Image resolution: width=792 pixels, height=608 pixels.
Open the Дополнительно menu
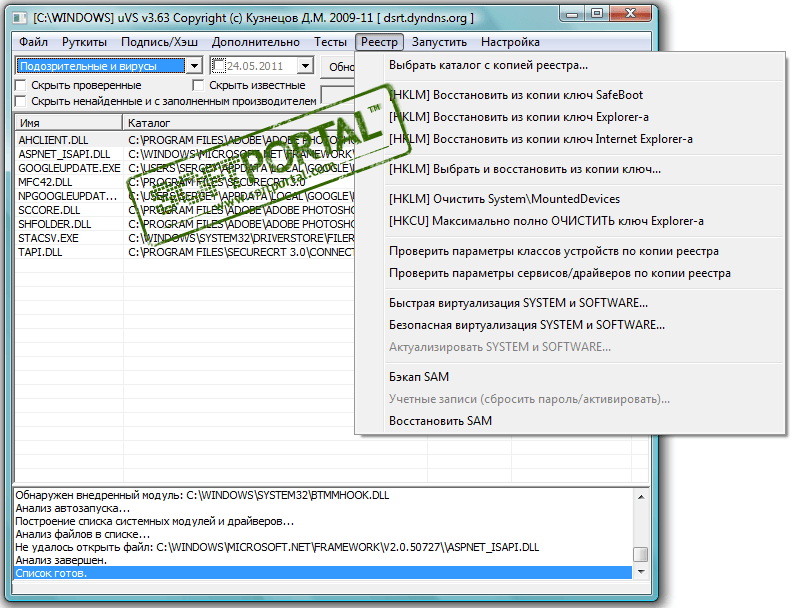pos(256,42)
